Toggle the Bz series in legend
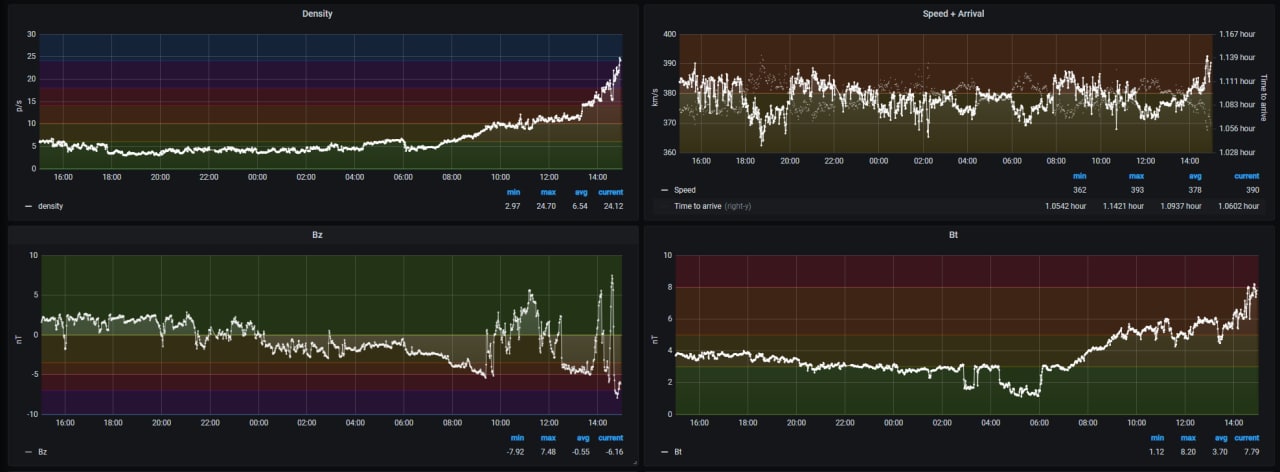This screenshot has width=1280, height=472. point(42,452)
